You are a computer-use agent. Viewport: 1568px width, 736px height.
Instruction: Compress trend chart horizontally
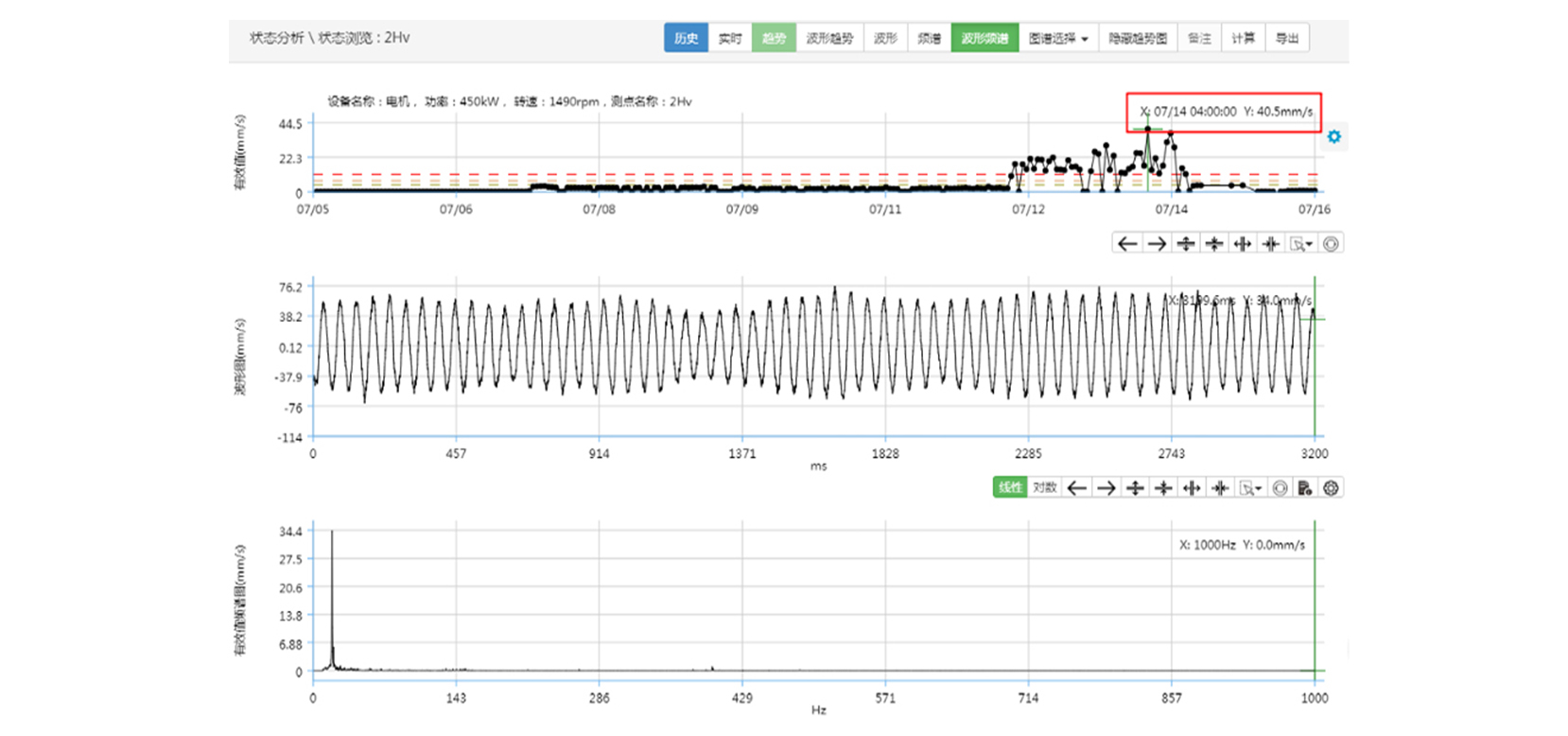pos(1272,244)
